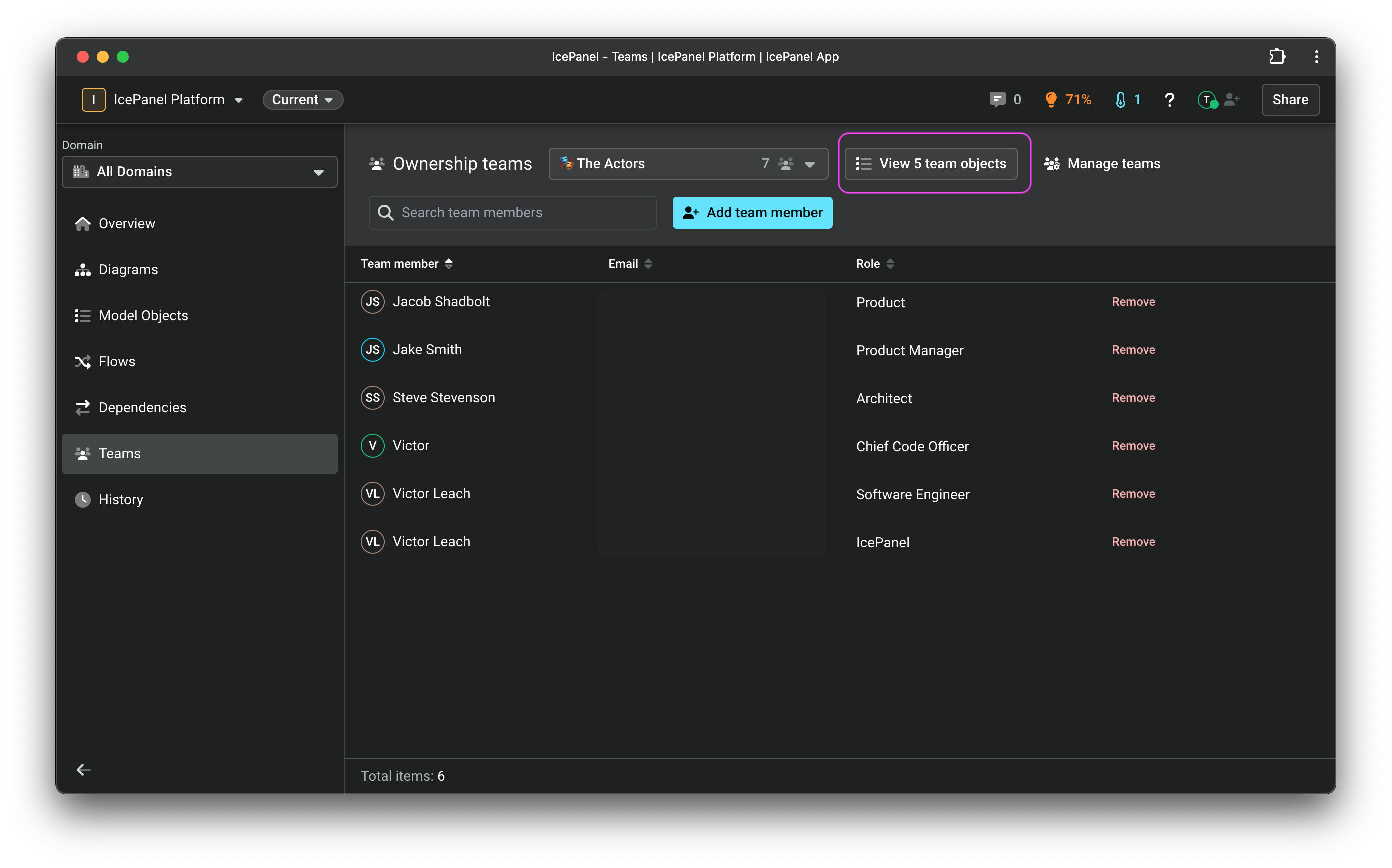The height and width of the screenshot is (868, 1392).
Task: Open the question mark help icon
Action: (x=1169, y=100)
